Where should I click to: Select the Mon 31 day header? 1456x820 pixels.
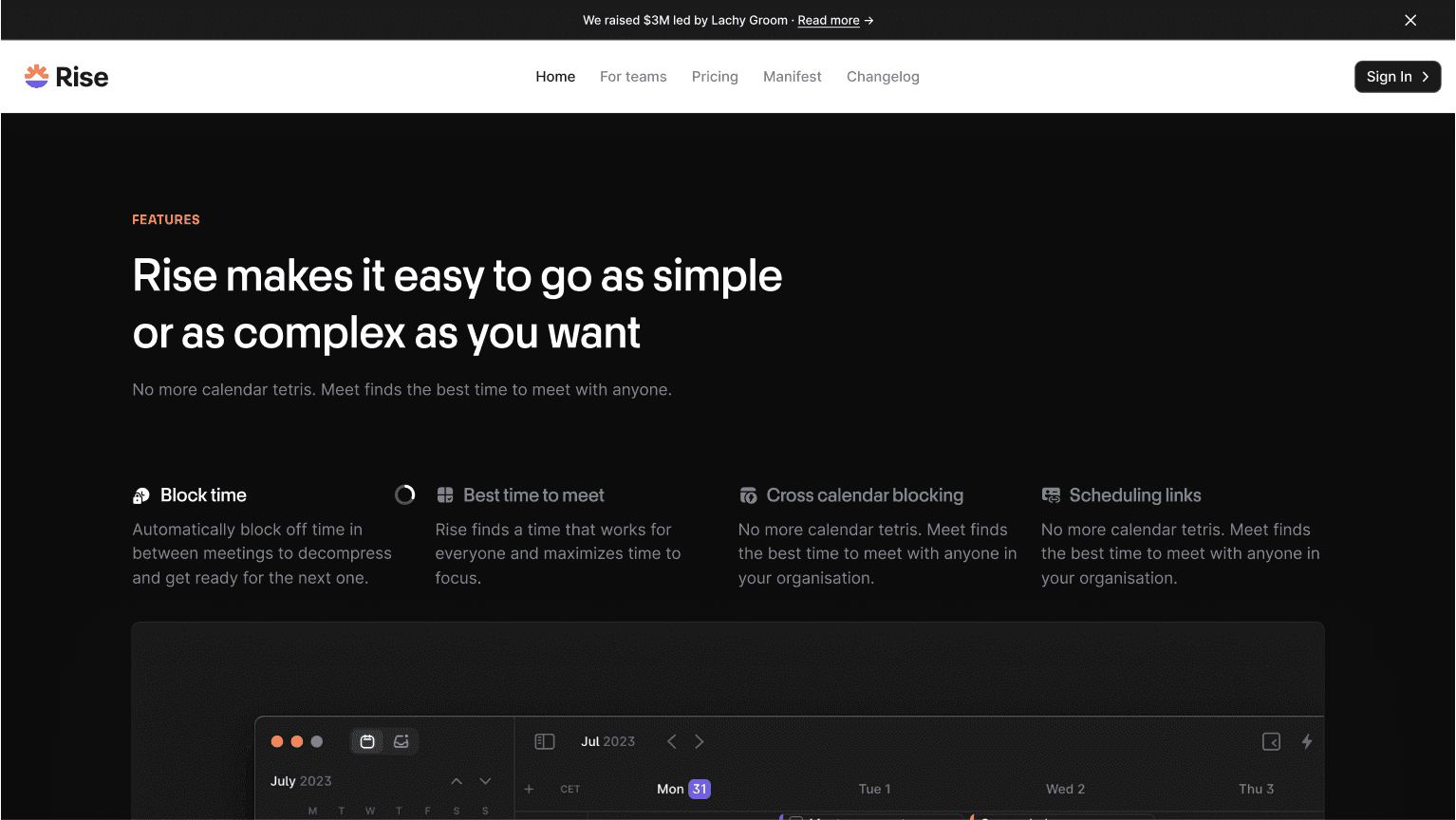pos(683,789)
